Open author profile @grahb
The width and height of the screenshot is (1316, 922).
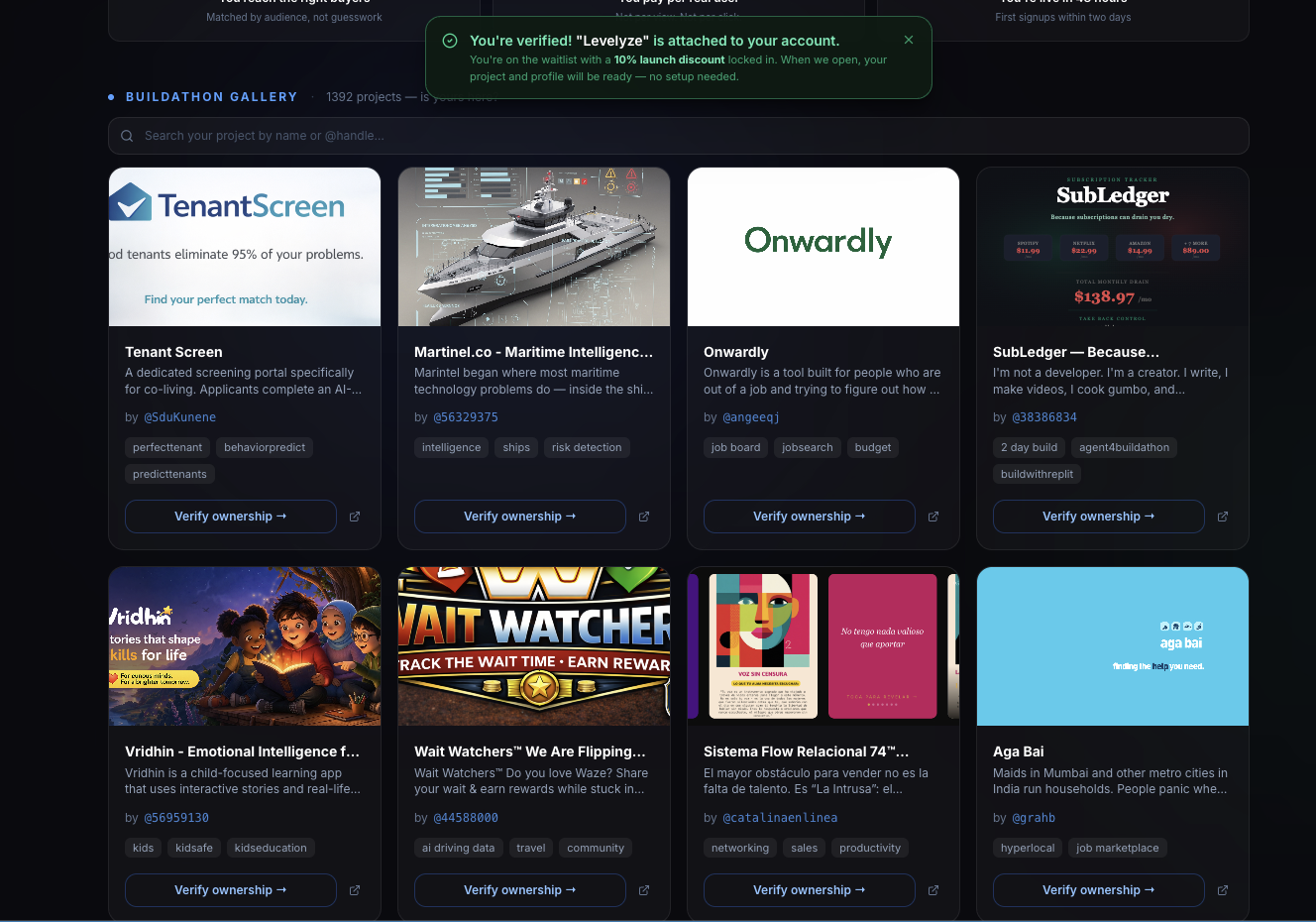pyautogui.click(x=1034, y=818)
